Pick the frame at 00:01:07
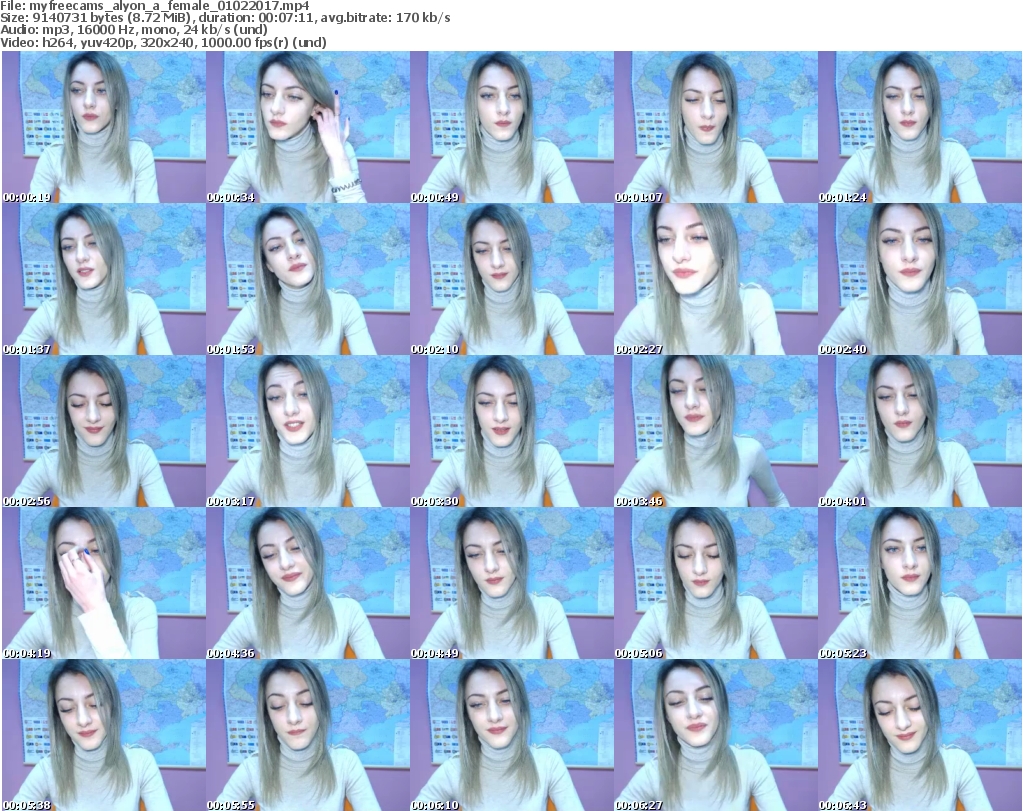1024x811 pixels. tap(716, 127)
